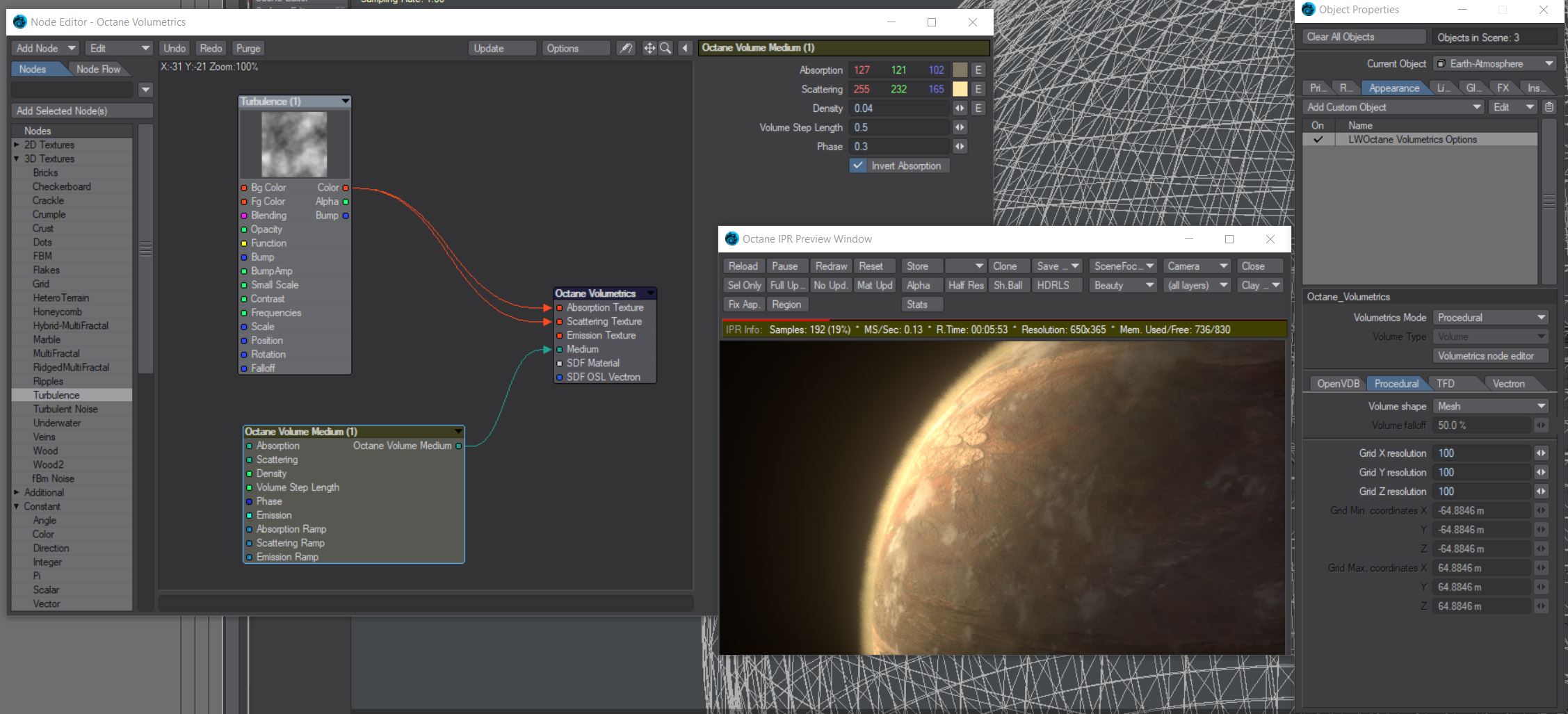Expand the 2D Textures category
This screenshot has height=714, width=1568.
coord(17,145)
